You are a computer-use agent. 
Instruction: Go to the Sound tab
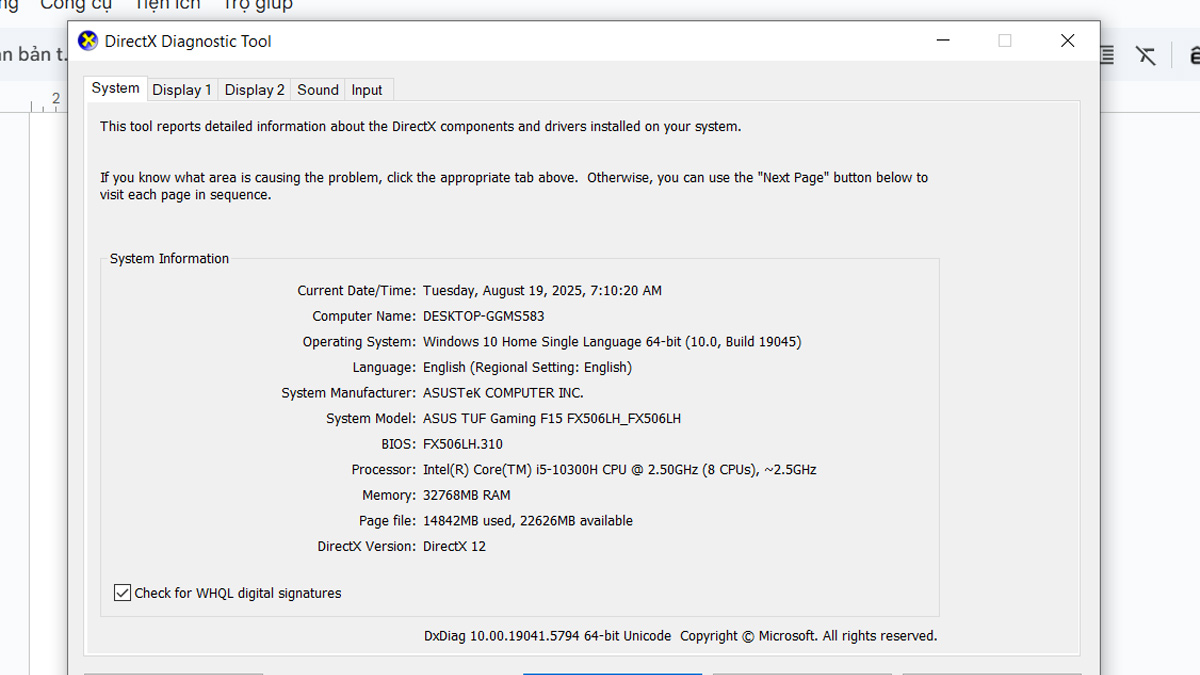pyautogui.click(x=318, y=90)
